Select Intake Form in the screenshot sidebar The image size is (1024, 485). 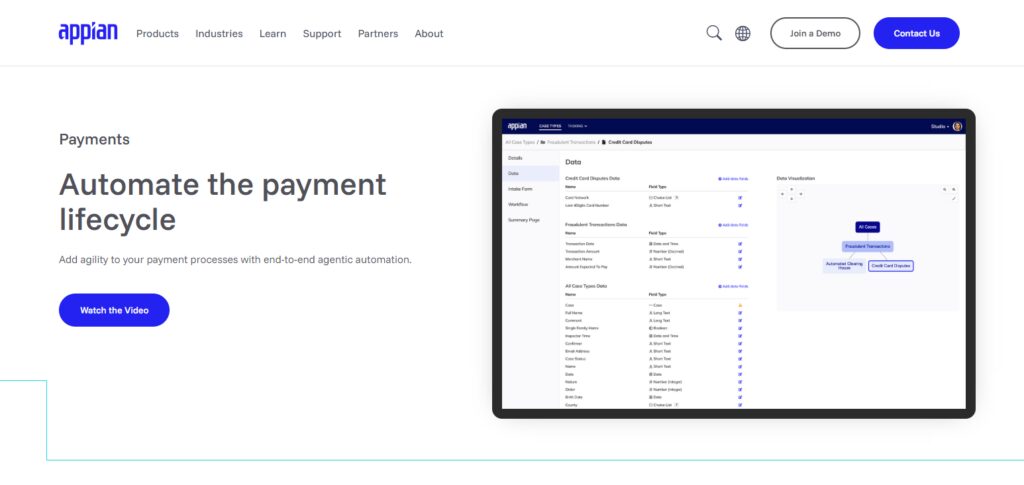(531, 189)
